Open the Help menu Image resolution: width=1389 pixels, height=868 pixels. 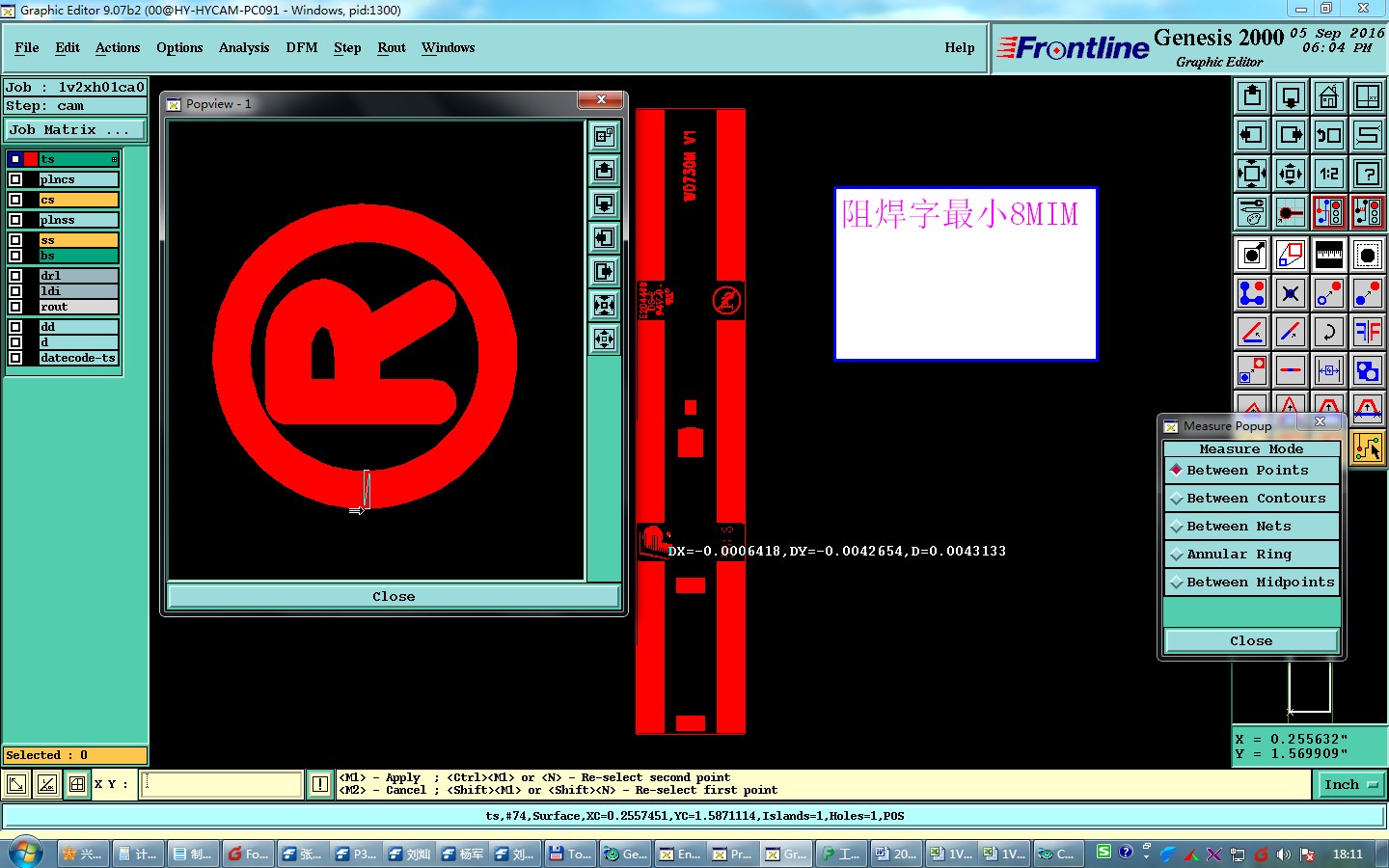(960, 47)
